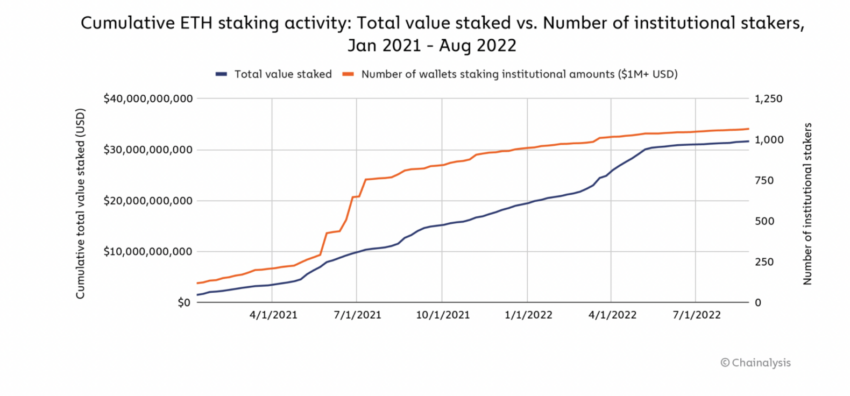Click the 'Number of institutional stakers' axis title
Image resolution: width=850 pixels, height=396 pixels.
[x=807, y=204]
